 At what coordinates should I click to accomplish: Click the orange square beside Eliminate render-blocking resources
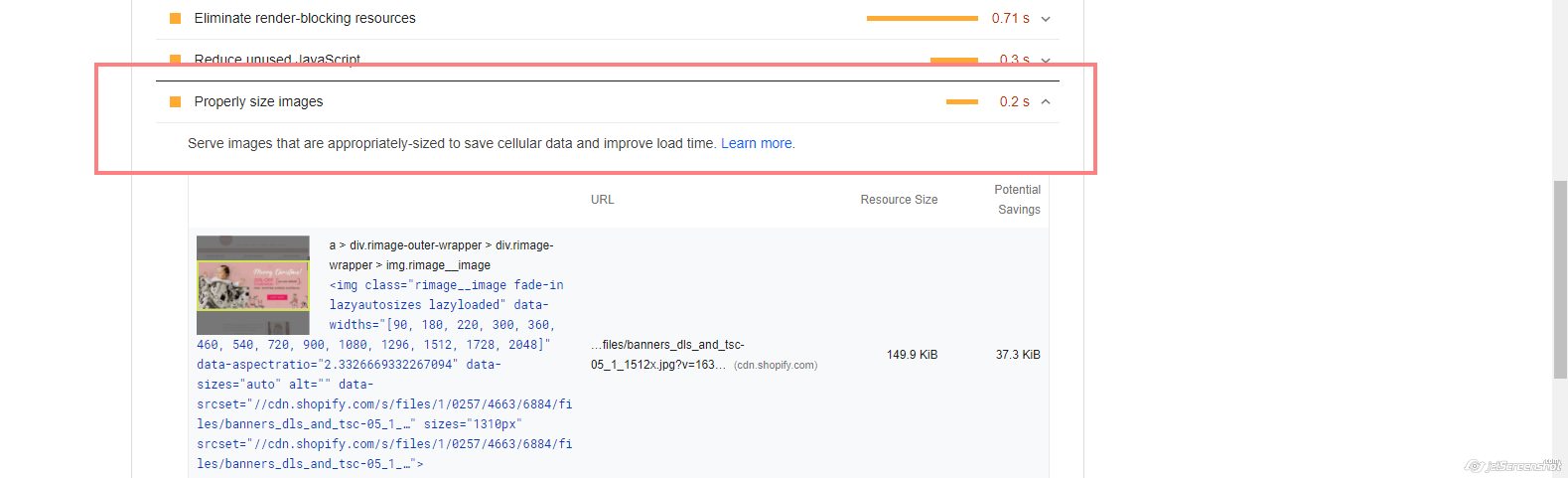(176, 18)
